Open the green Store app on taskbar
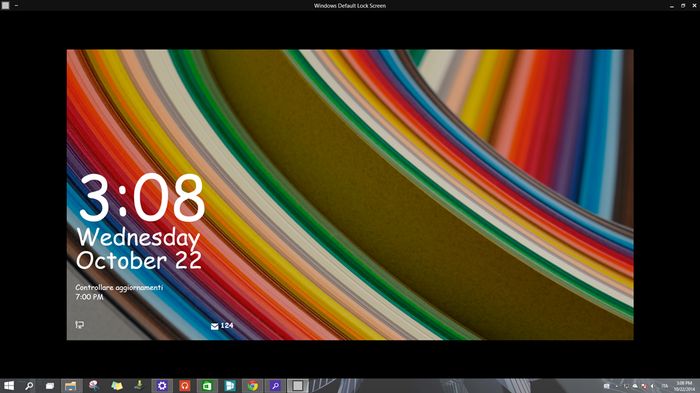This screenshot has height=393, width=700. (207, 386)
